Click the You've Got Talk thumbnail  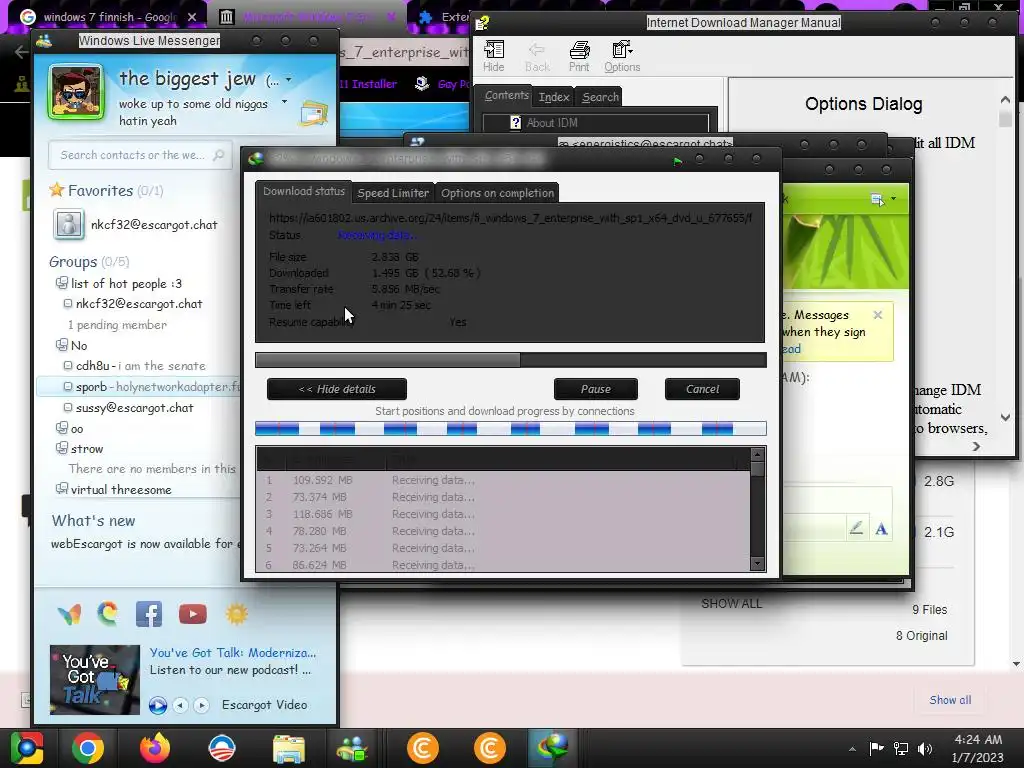tap(95, 680)
